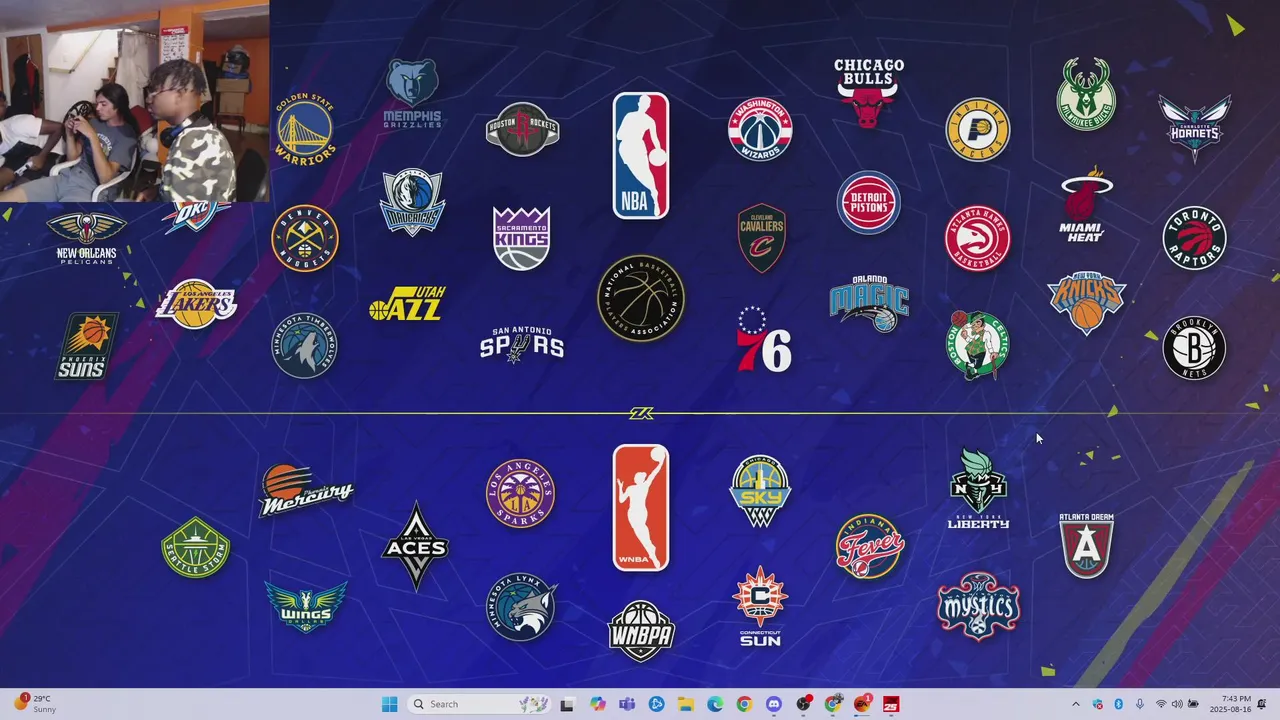Screen dimensions: 1280x720
Task: Select the Miami Heat logo
Action: 1084,206
